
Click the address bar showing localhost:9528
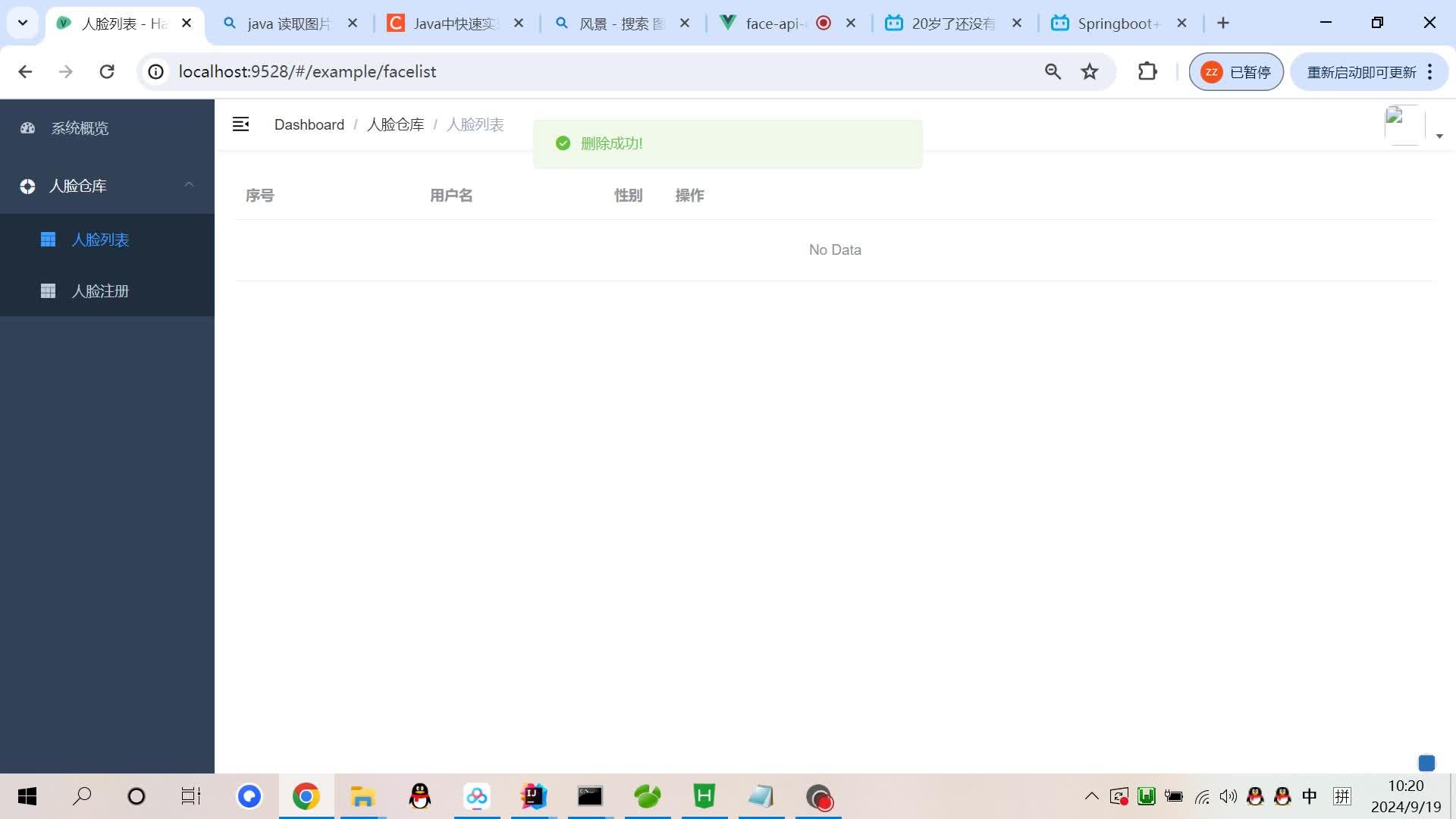point(306,71)
